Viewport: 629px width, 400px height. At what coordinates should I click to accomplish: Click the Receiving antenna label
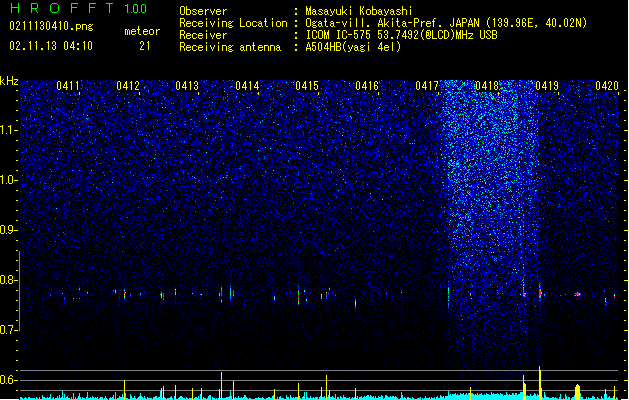tap(230, 47)
